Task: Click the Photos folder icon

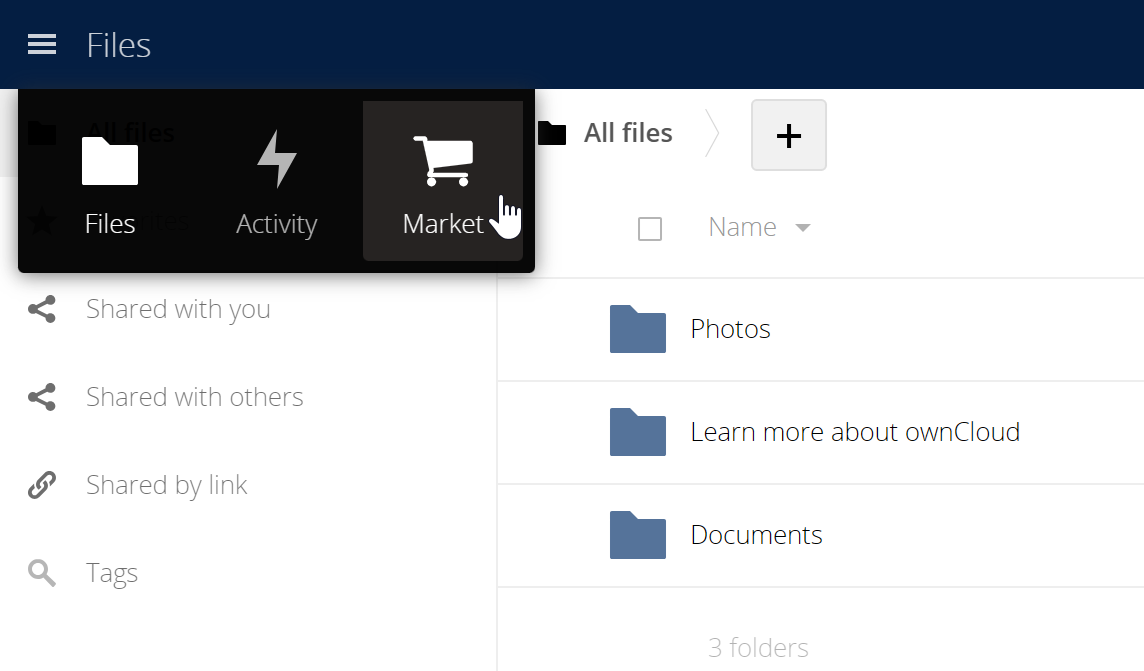Action: click(x=638, y=329)
